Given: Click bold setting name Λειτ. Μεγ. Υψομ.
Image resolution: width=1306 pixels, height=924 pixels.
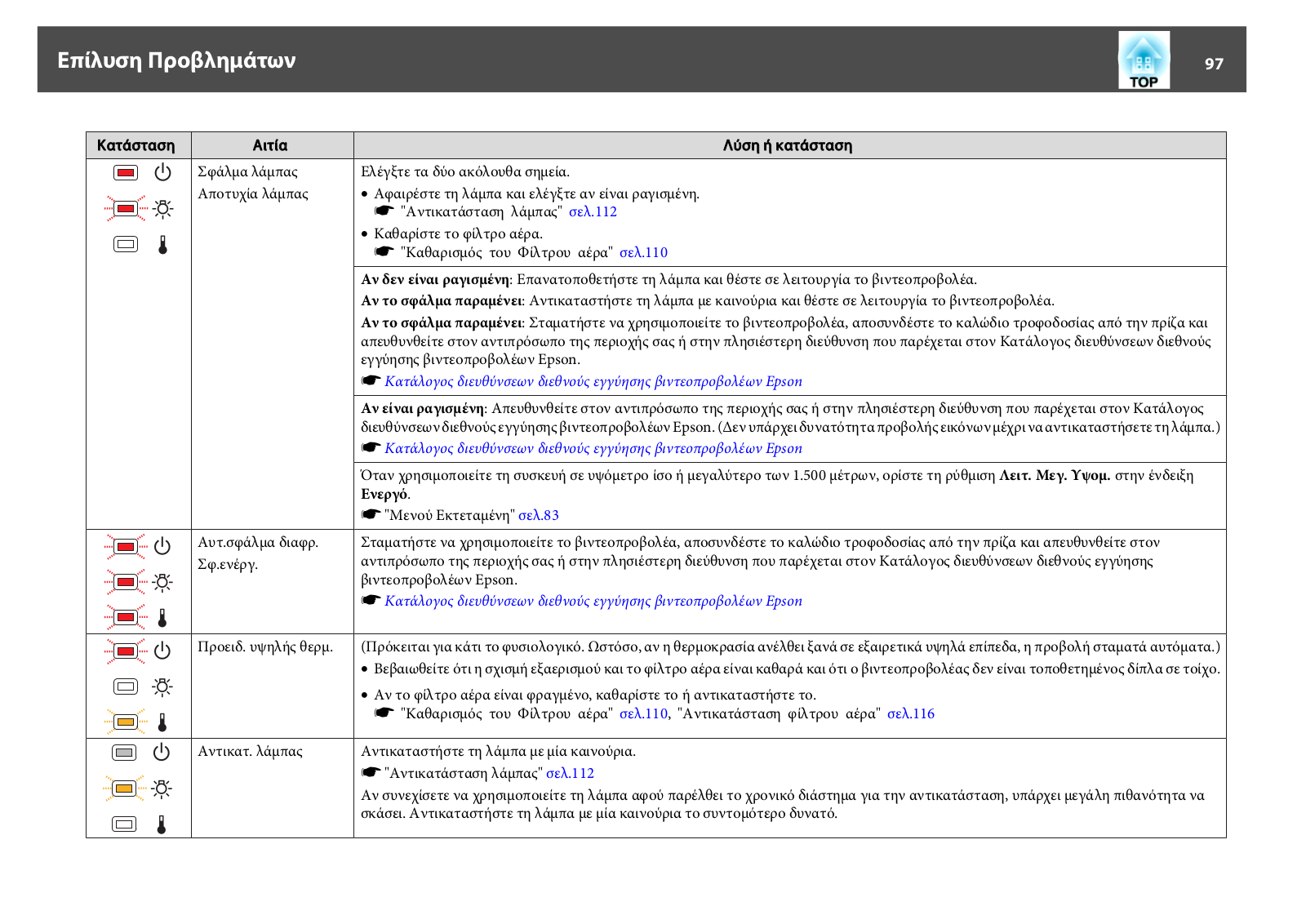Looking at the screenshot, I should tap(1055, 476).
